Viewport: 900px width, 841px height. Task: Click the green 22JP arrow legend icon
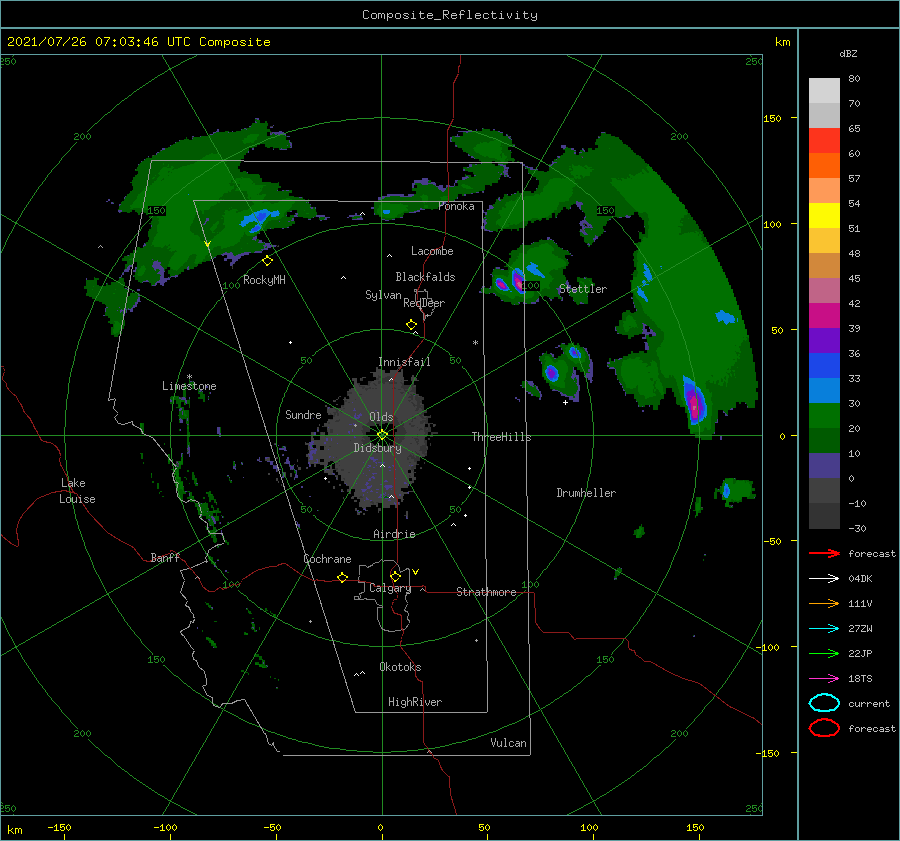(x=824, y=653)
